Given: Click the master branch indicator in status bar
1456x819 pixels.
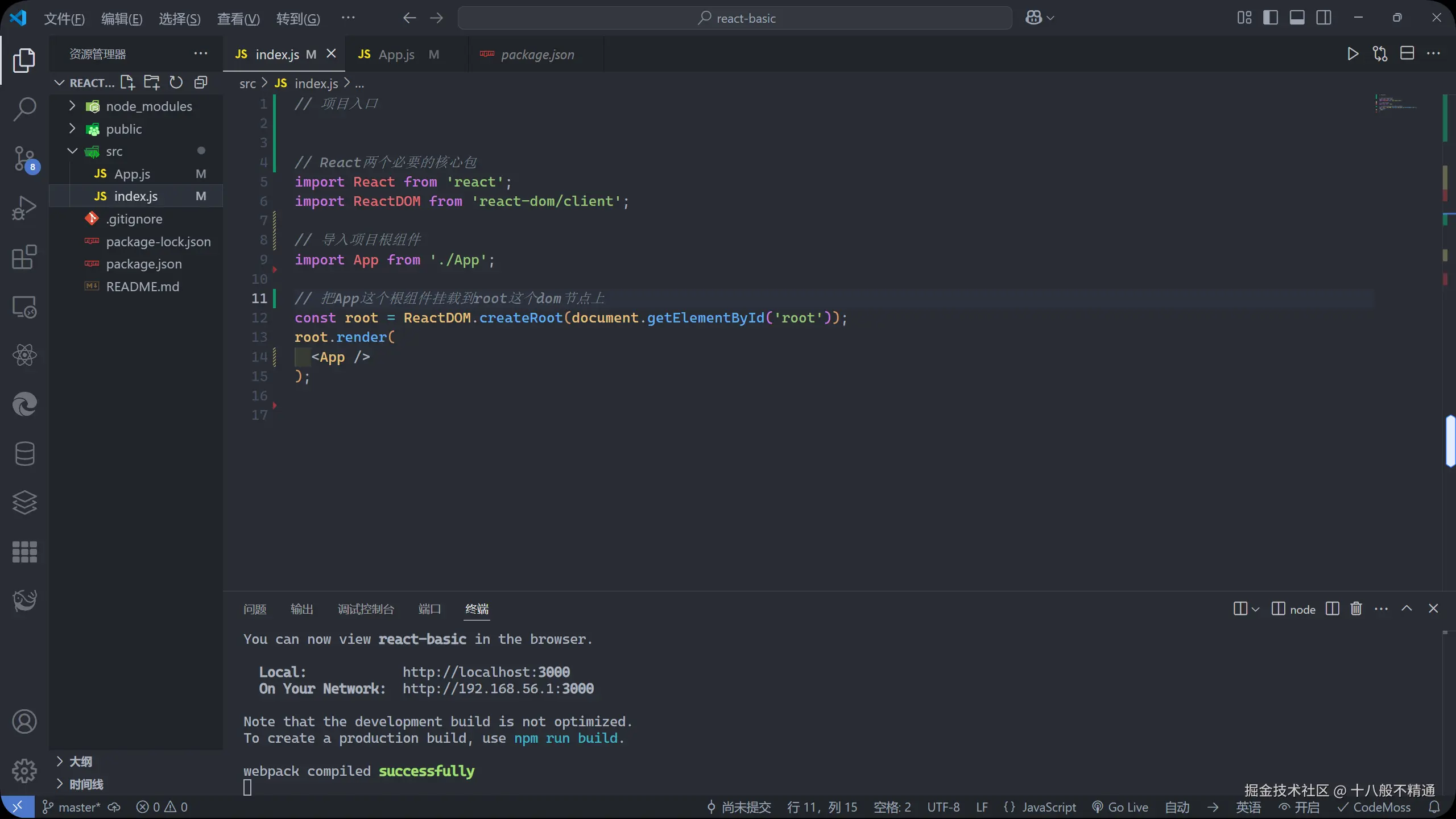Looking at the screenshot, I should tap(72, 807).
